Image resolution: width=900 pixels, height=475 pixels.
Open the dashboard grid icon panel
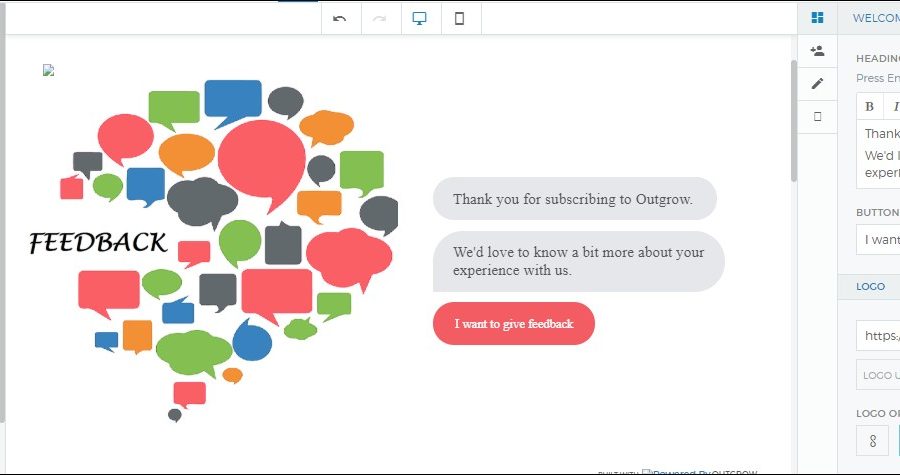[x=817, y=17]
